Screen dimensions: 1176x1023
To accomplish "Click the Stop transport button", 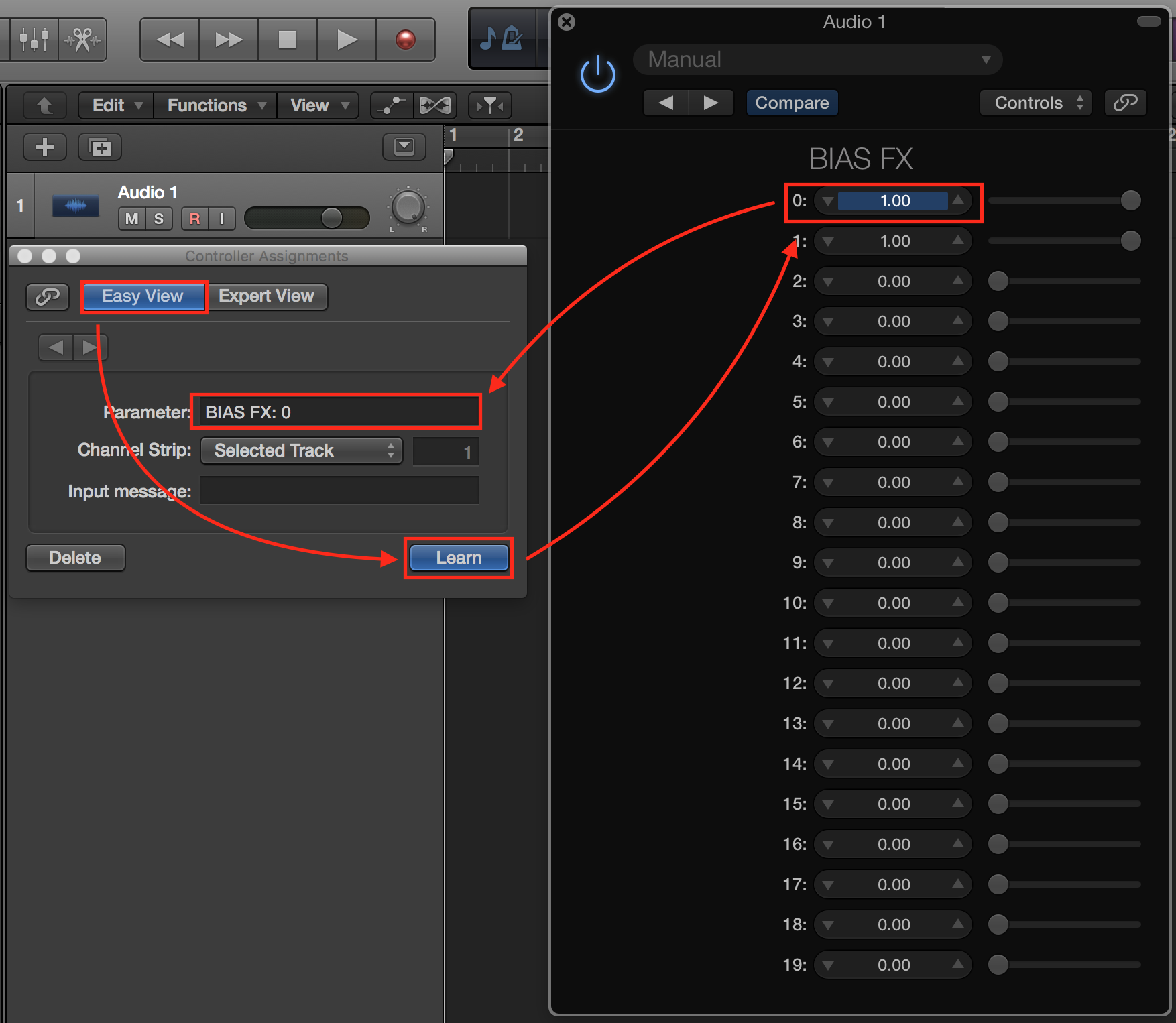I will point(288,40).
